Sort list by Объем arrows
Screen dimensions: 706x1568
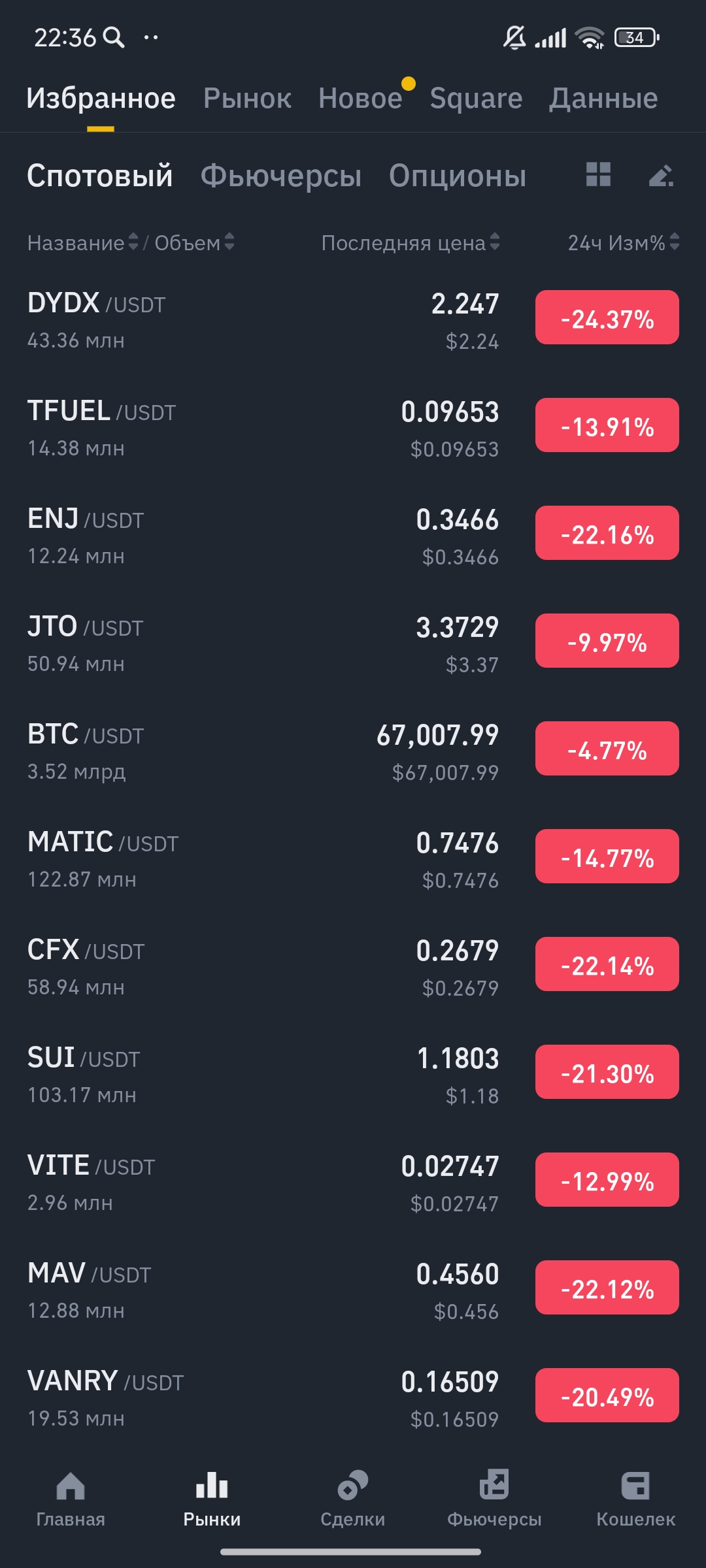[x=229, y=242]
